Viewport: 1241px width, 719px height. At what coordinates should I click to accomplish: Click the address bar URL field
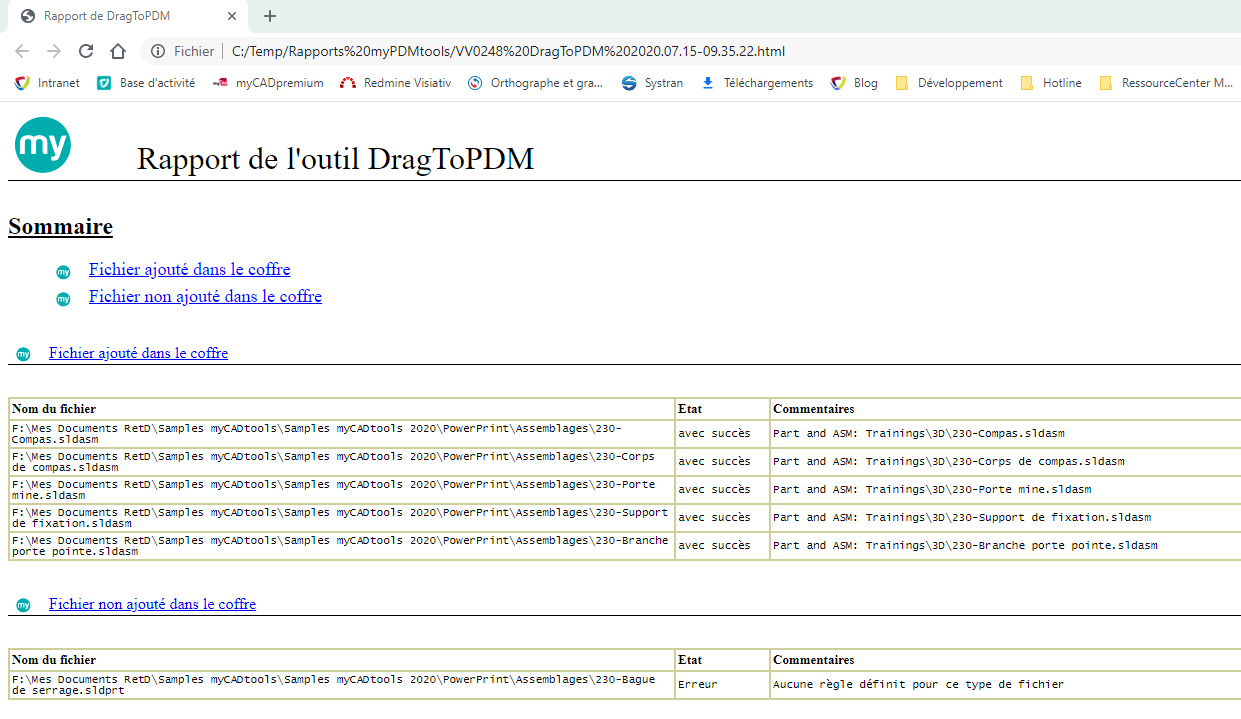tap(600, 51)
